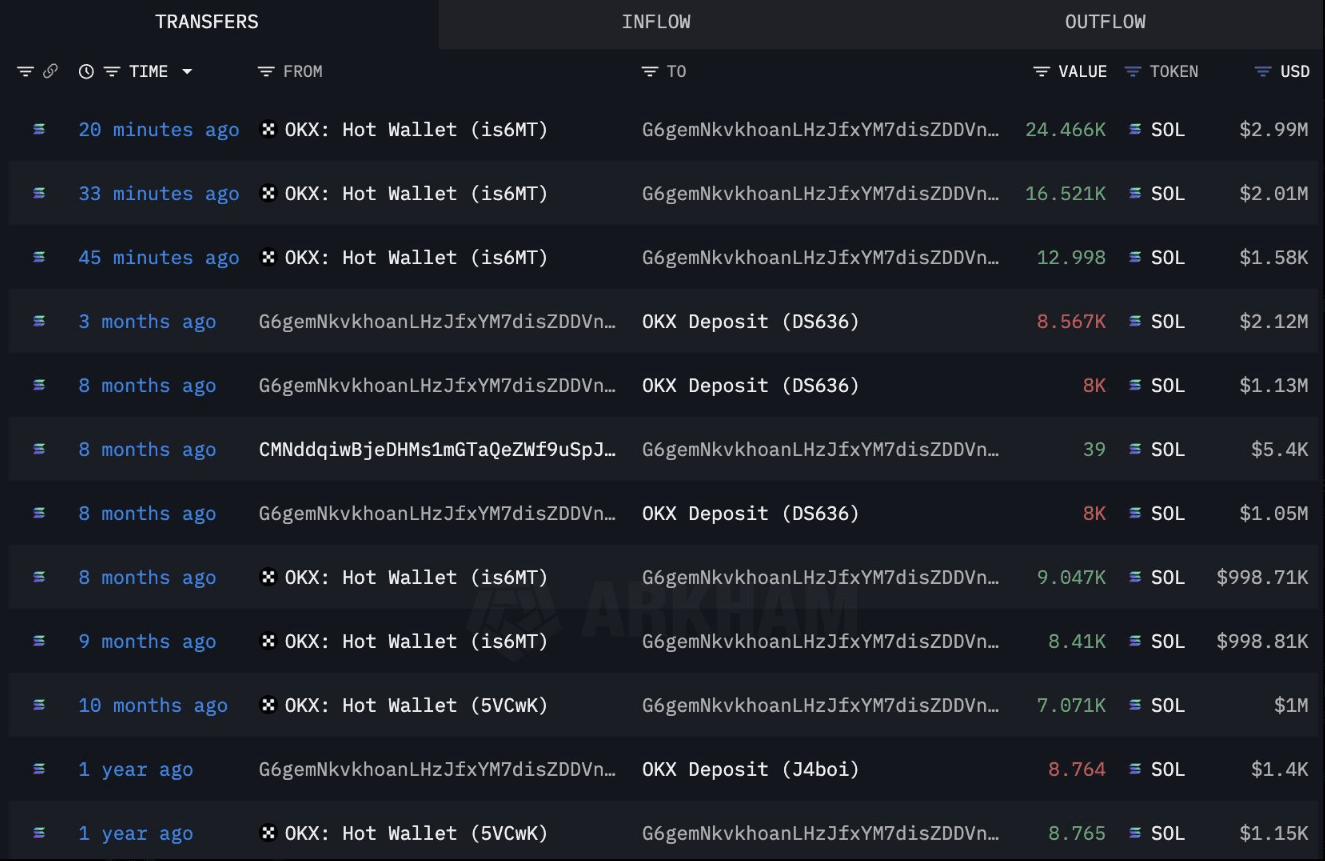The width and height of the screenshot is (1325, 861).
Task: Click SOL token icon in the $2.99M row
Action: (1135, 129)
